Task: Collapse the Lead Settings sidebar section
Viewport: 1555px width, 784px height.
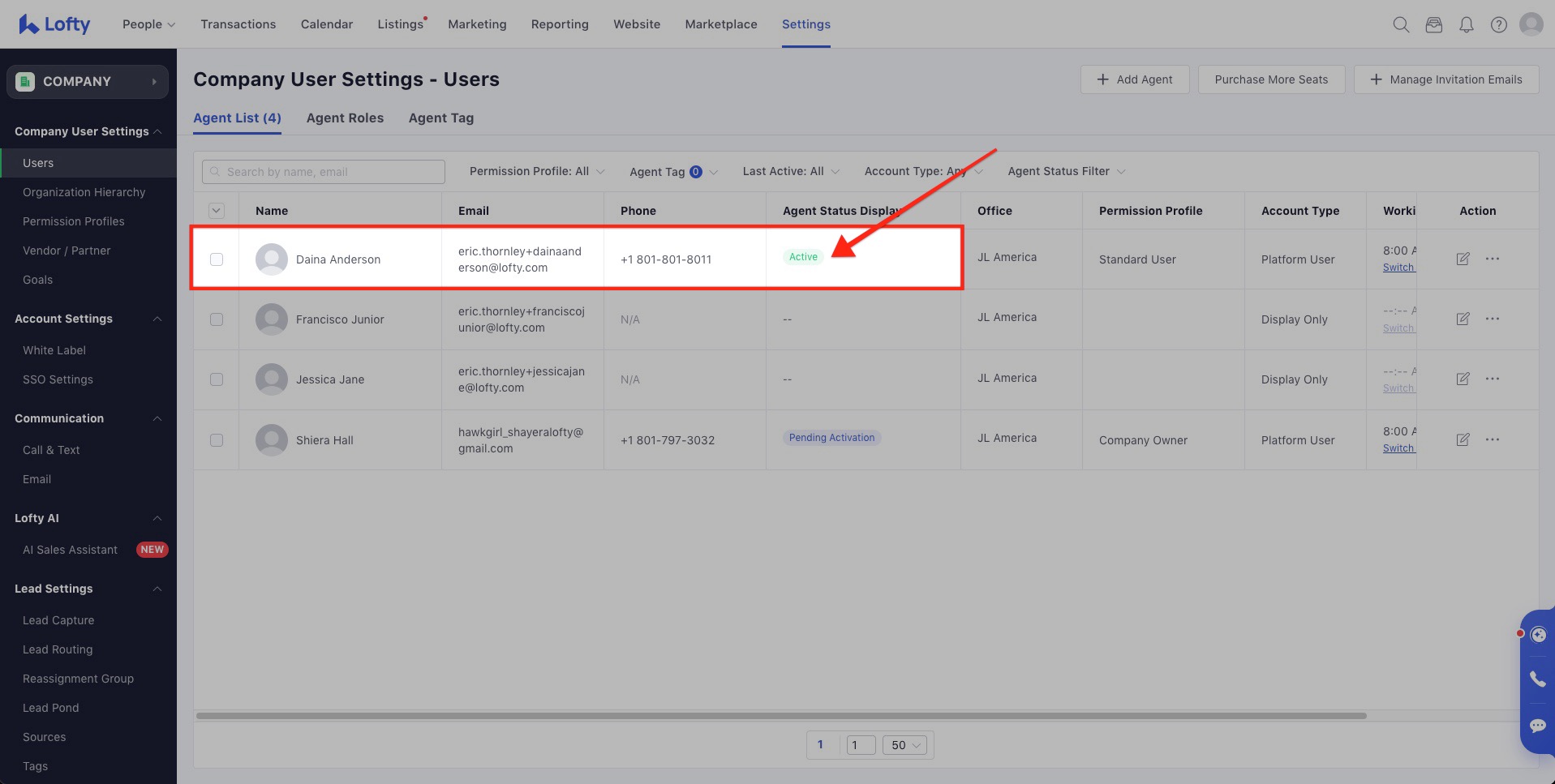Action: coord(157,589)
